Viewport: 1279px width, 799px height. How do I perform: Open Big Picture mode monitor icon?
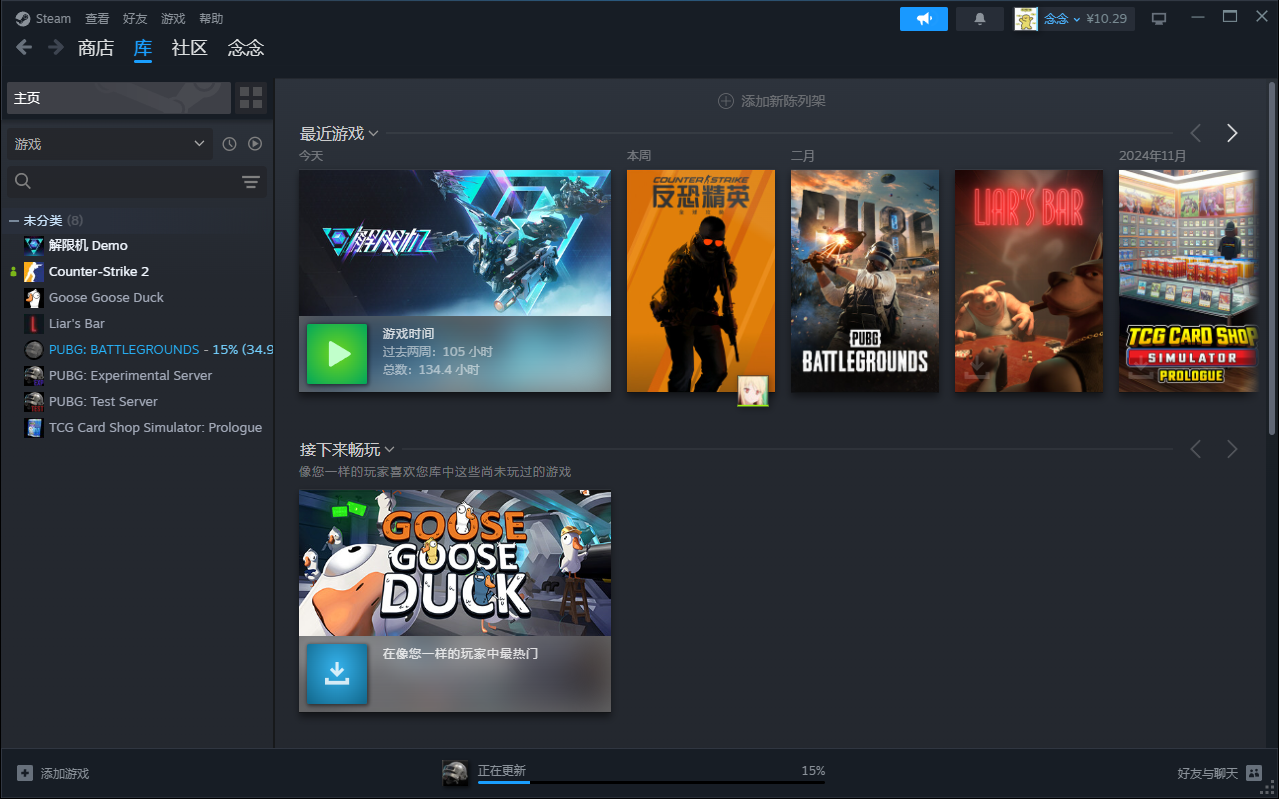pyautogui.click(x=1159, y=19)
